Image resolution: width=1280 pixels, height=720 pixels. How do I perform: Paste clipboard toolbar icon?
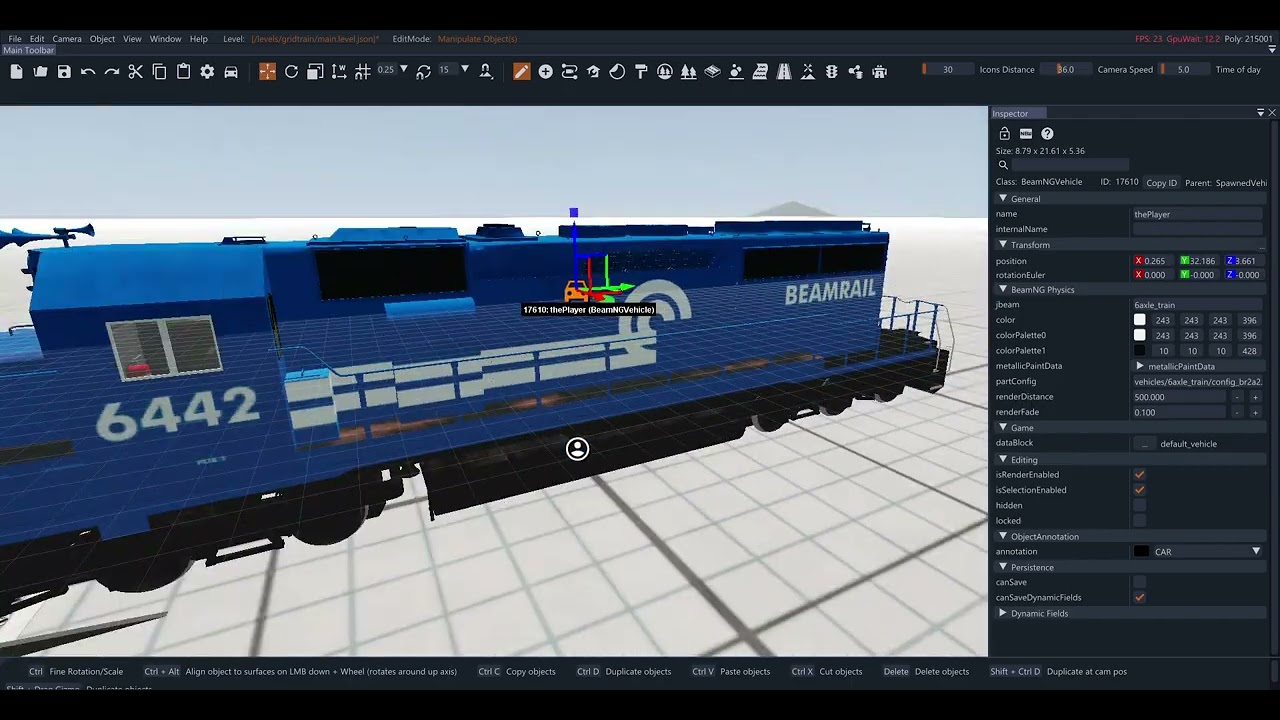coord(183,71)
